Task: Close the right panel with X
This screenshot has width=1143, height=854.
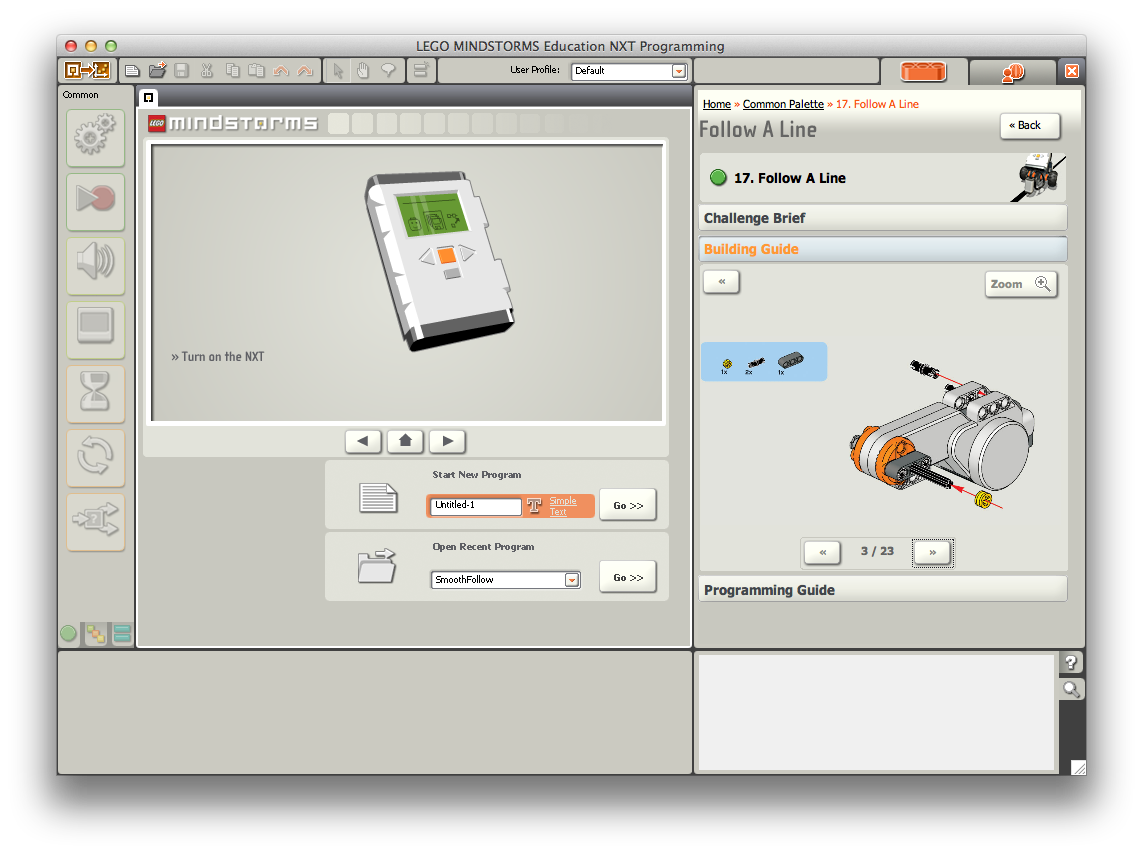Action: [1072, 71]
